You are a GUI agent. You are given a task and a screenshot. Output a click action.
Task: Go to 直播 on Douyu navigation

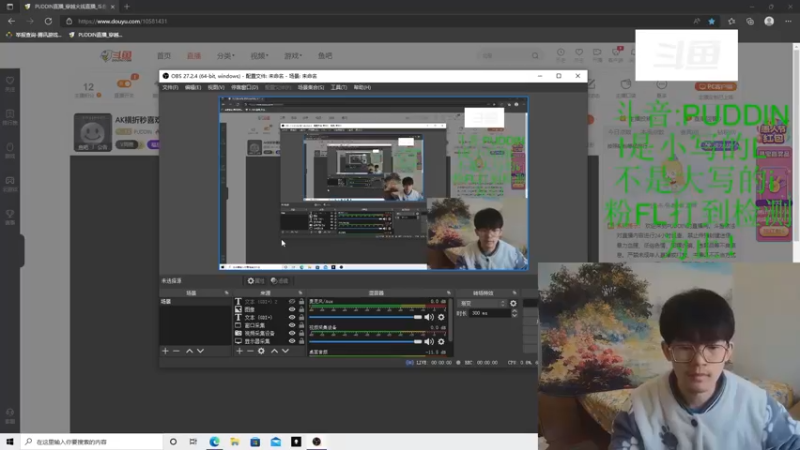point(194,56)
